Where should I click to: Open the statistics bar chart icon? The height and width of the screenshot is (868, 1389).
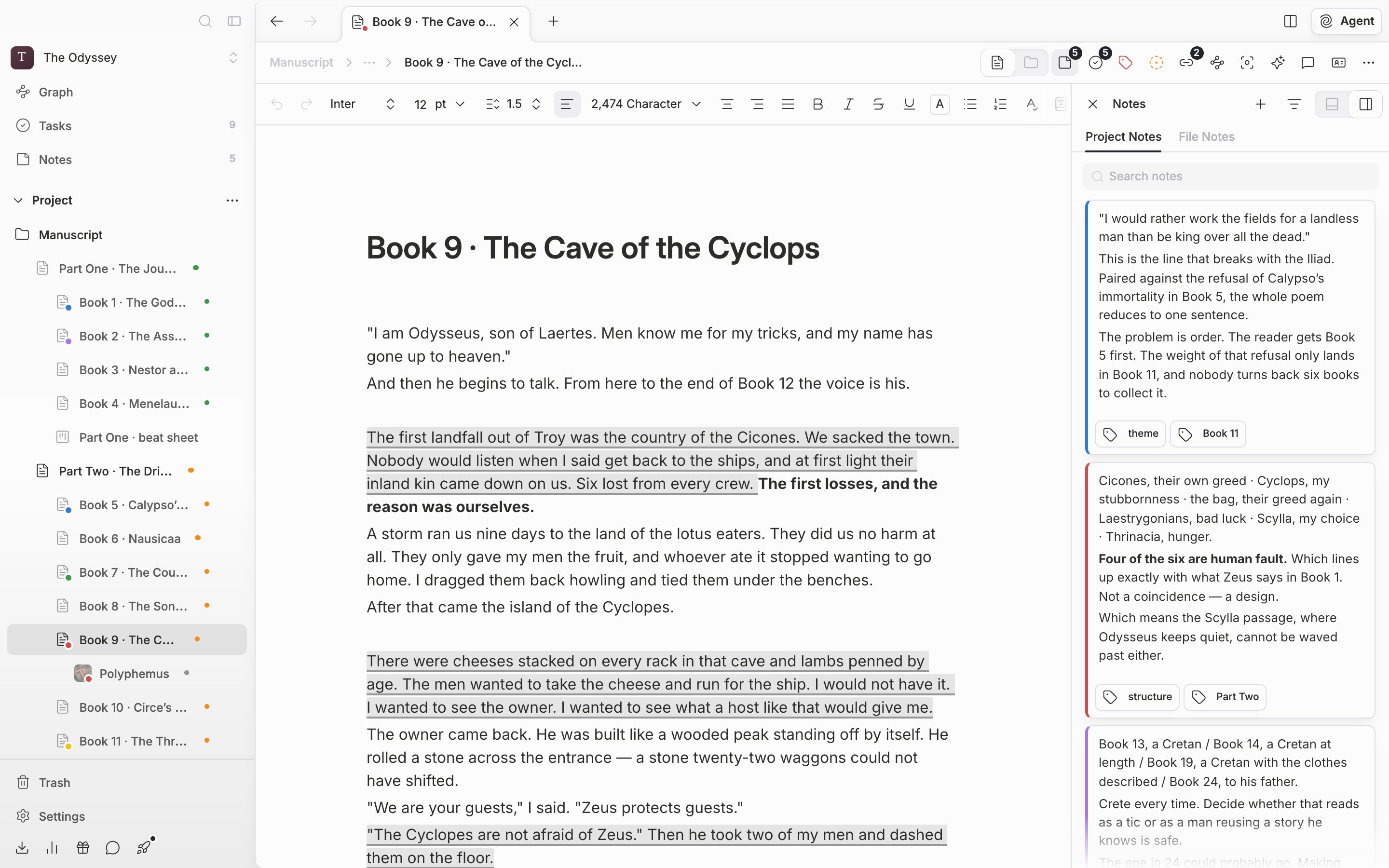pyautogui.click(x=52, y=847)
